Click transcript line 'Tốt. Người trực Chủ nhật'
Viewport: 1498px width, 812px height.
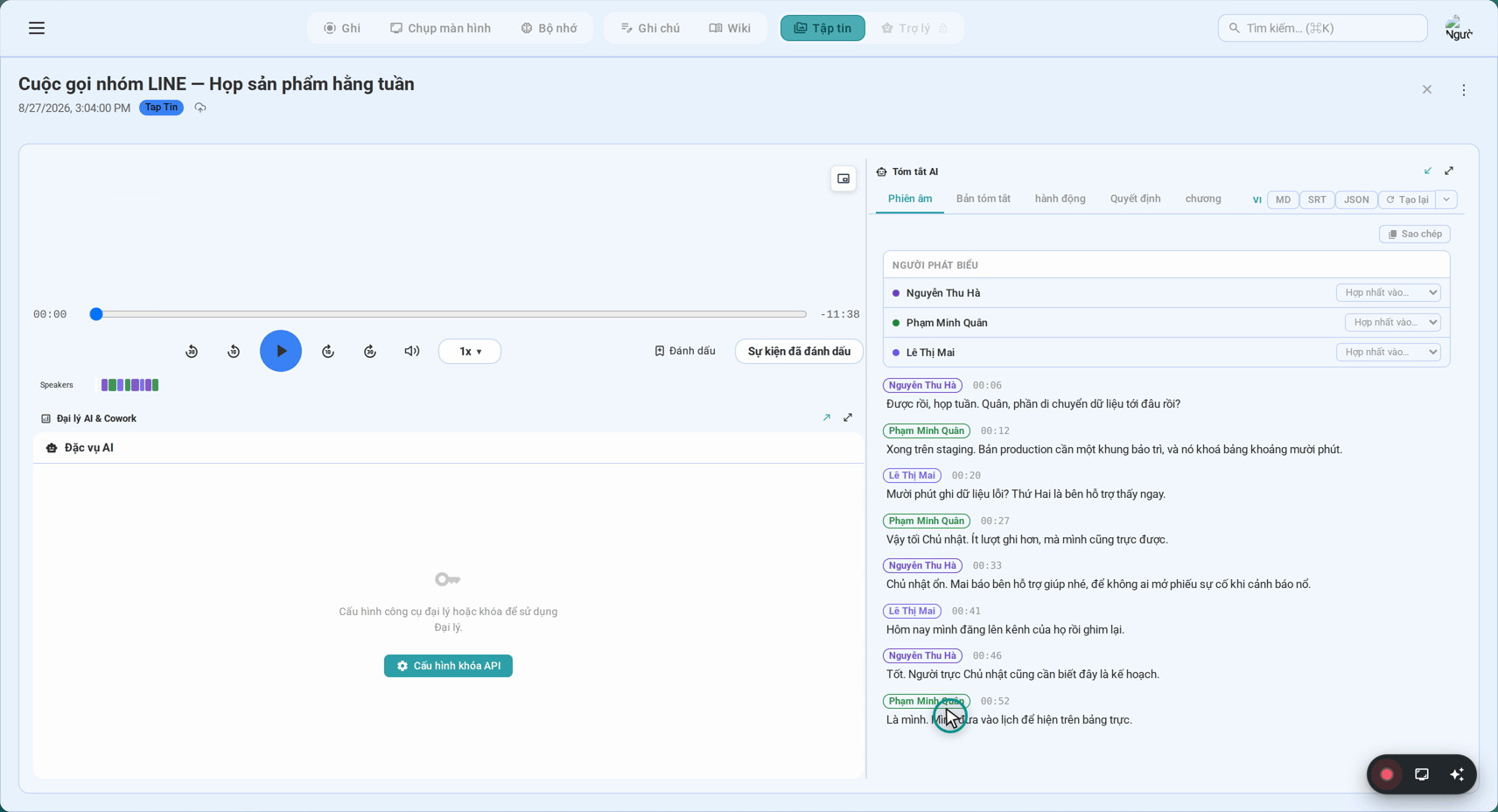(x=1023, y=675)
